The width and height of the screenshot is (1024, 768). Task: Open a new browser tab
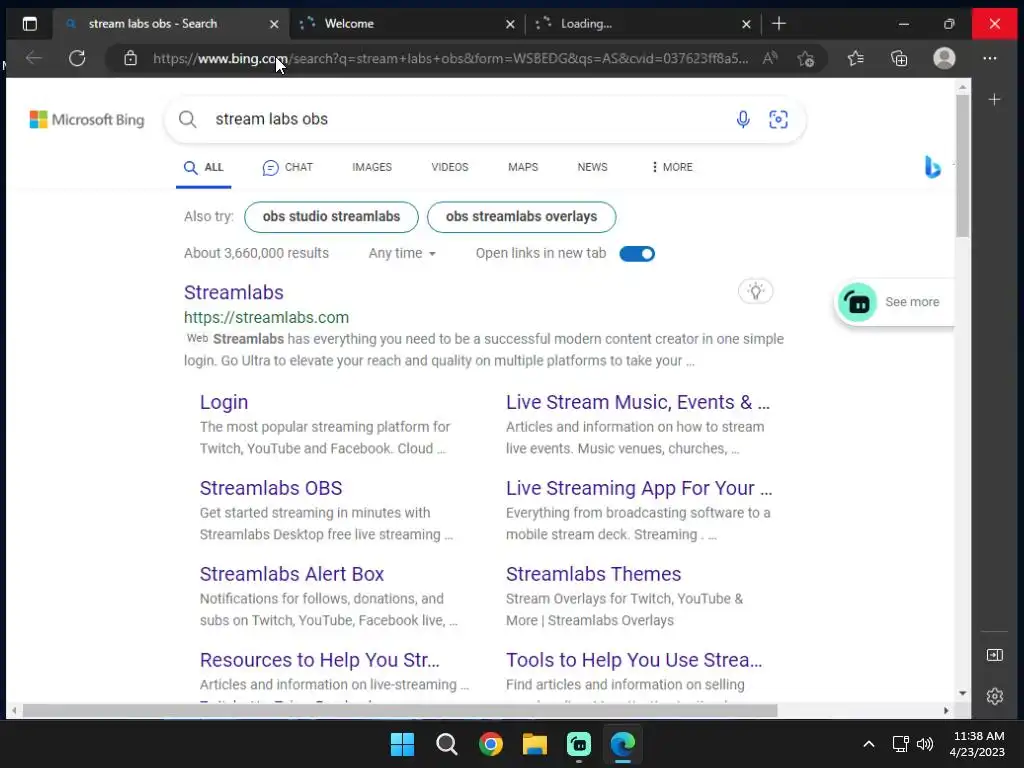click(778, 24)
